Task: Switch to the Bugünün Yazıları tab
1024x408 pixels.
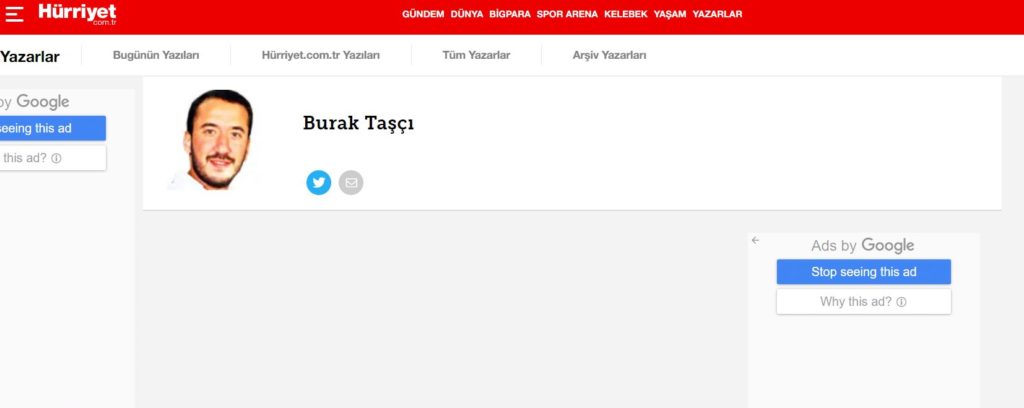Action: point(156,56)
